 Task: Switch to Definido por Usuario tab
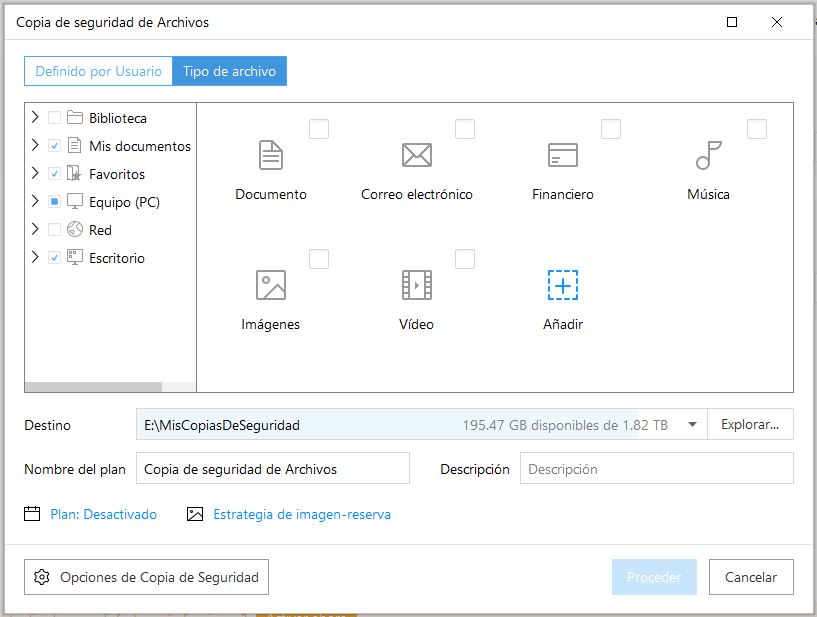98,72
